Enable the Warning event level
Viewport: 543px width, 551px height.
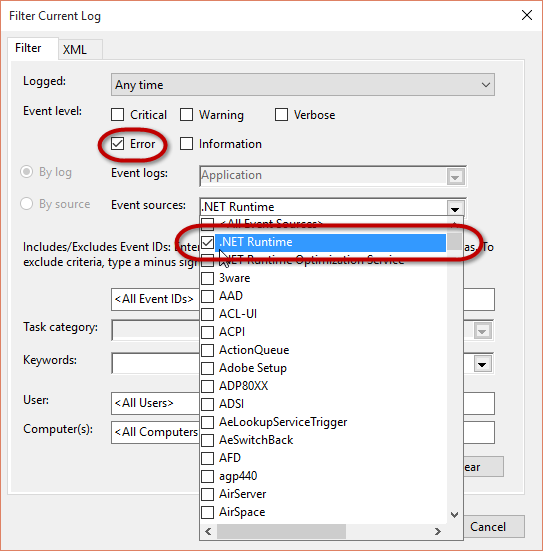(186, 115)
